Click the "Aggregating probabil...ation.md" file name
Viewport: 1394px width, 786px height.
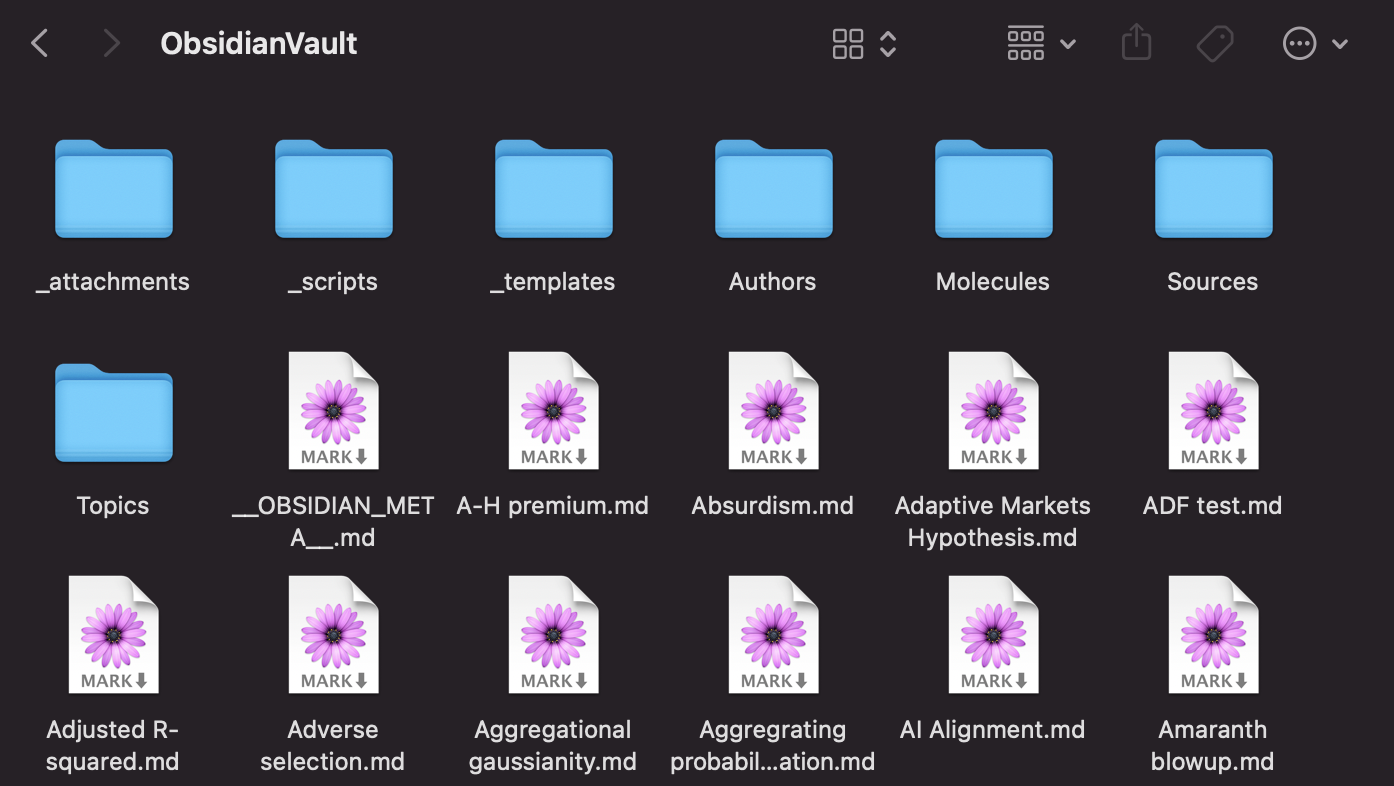click(x=773, y=745)
